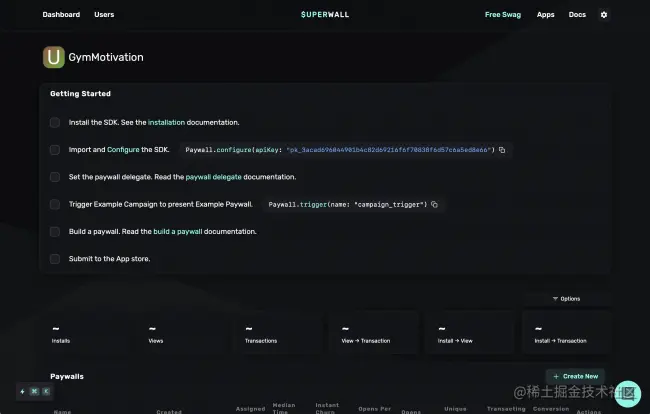Select the View → Transaction metric card
This screenshot has width=650, height=414.
(374, 333)
